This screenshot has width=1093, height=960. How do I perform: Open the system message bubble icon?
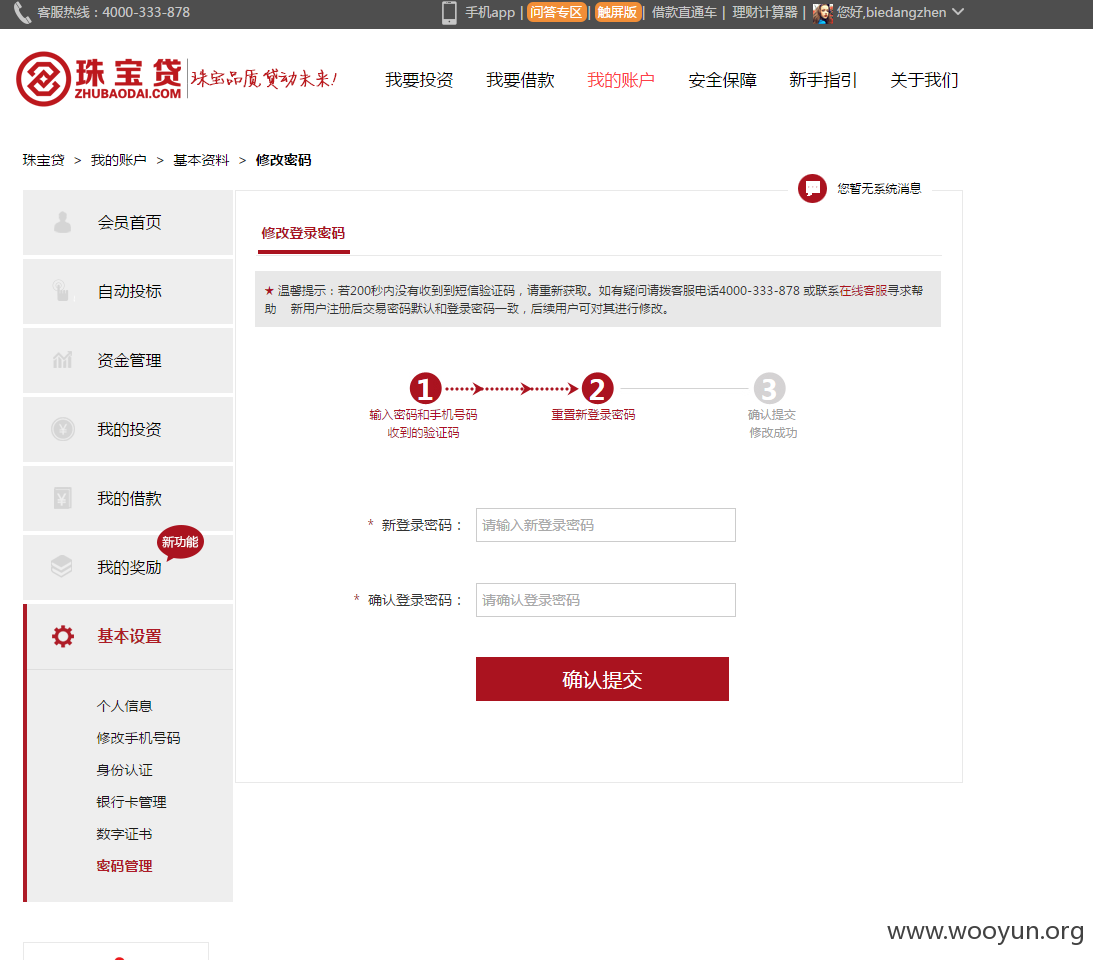coord(812,188)
